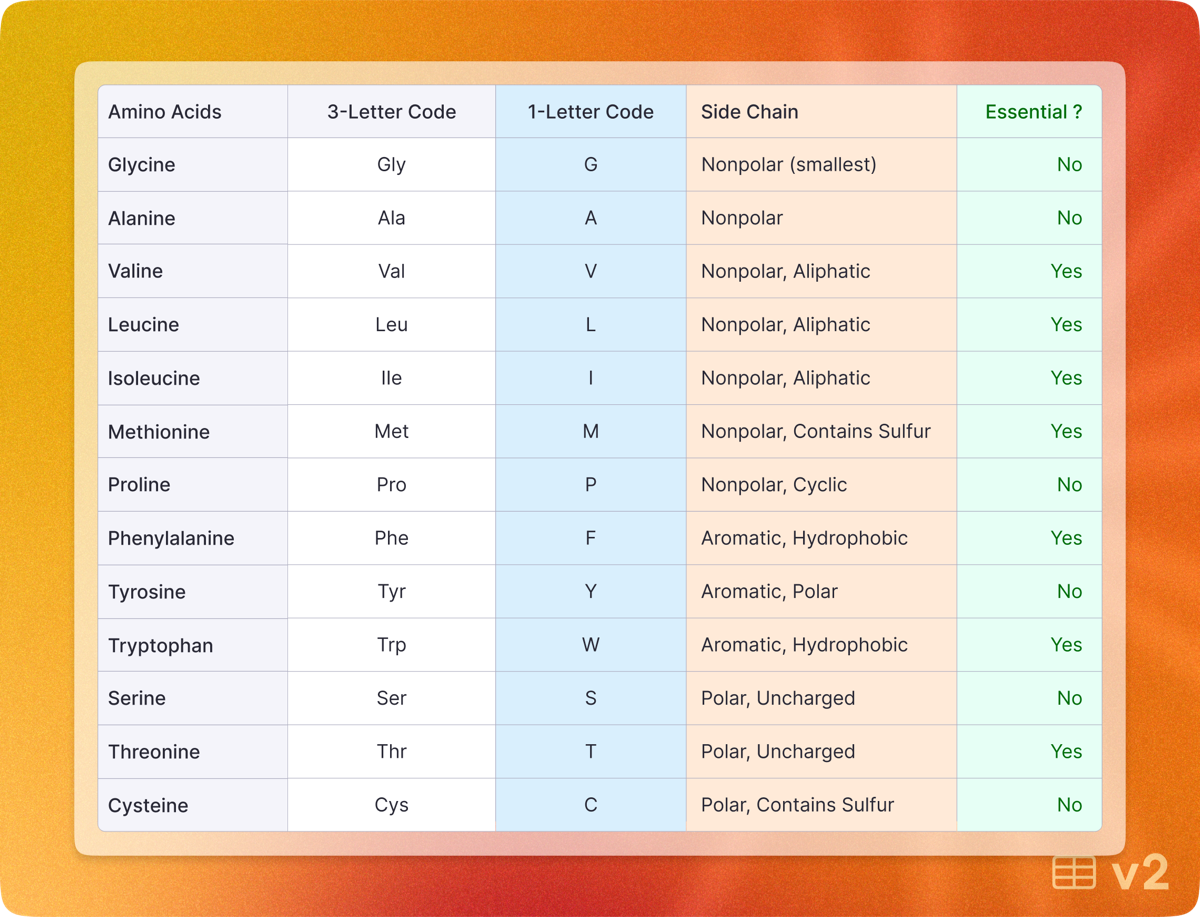1200x917 pixels.
Task: Click the Side Chain column header
Action: [x=822, y=112]
